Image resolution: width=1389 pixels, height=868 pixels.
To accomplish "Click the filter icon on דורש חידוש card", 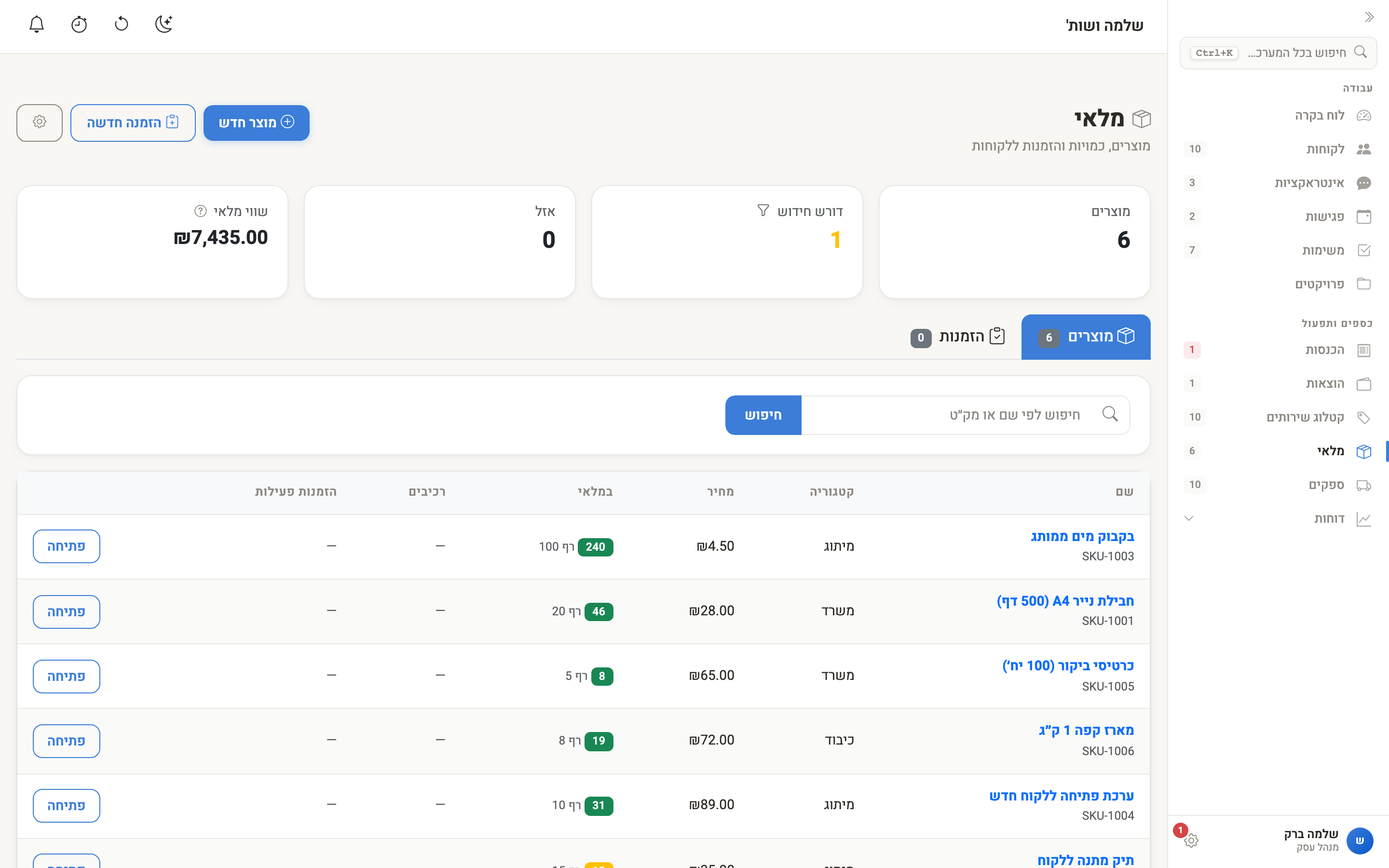I will click(x=763, y=211).
